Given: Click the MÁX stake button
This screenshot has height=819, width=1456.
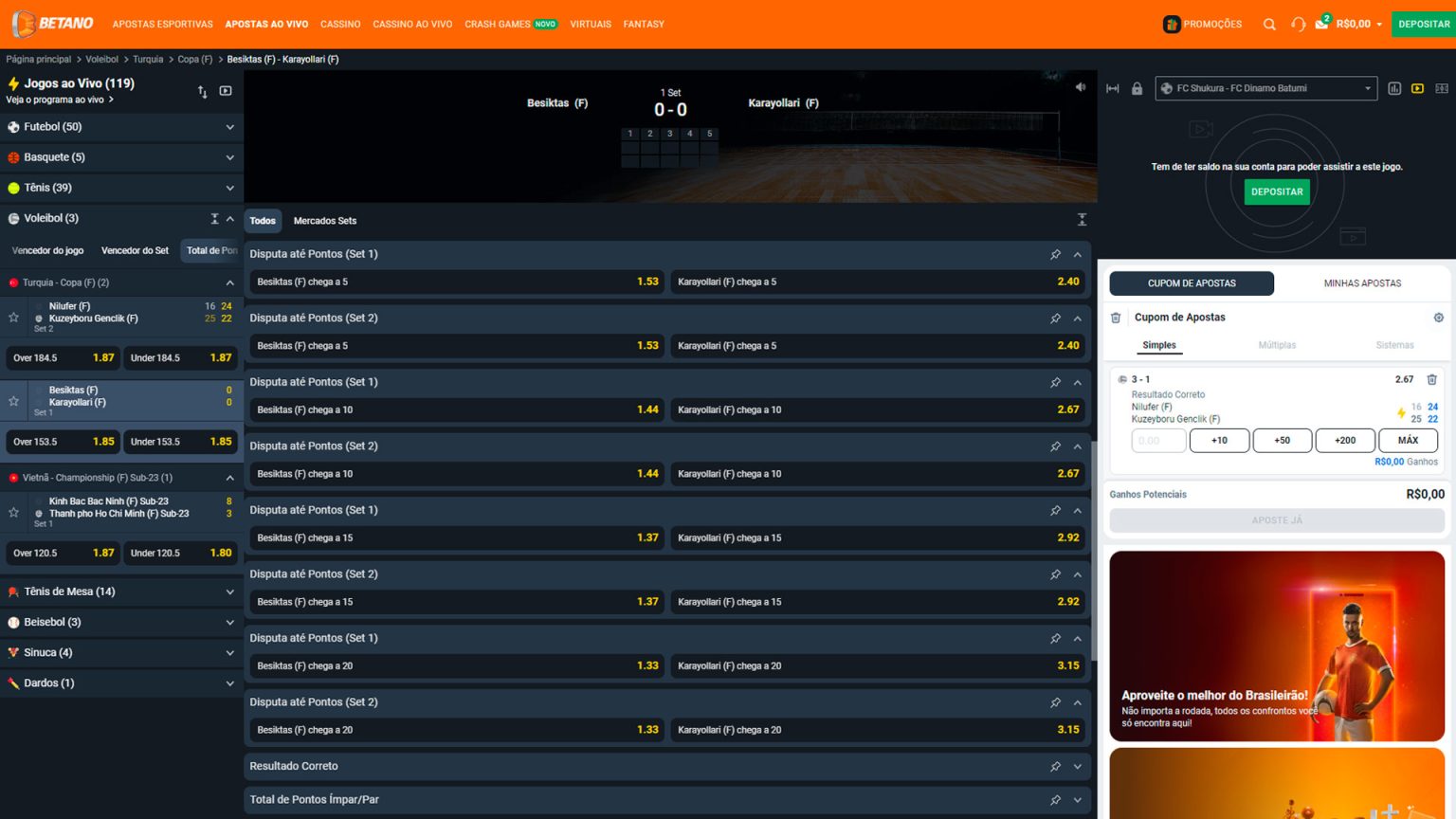Looking at the screenshot, I should coord(1408,440).
